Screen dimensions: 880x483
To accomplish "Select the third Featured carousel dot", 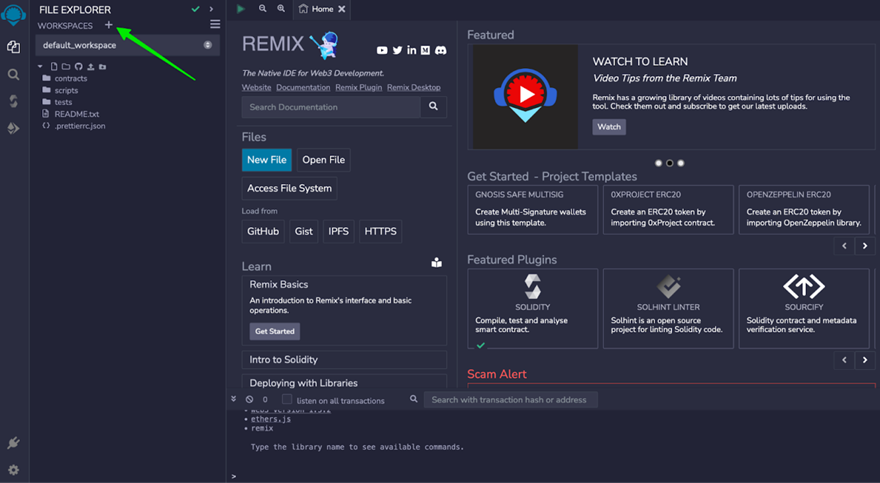I will (x=681, y=163).
